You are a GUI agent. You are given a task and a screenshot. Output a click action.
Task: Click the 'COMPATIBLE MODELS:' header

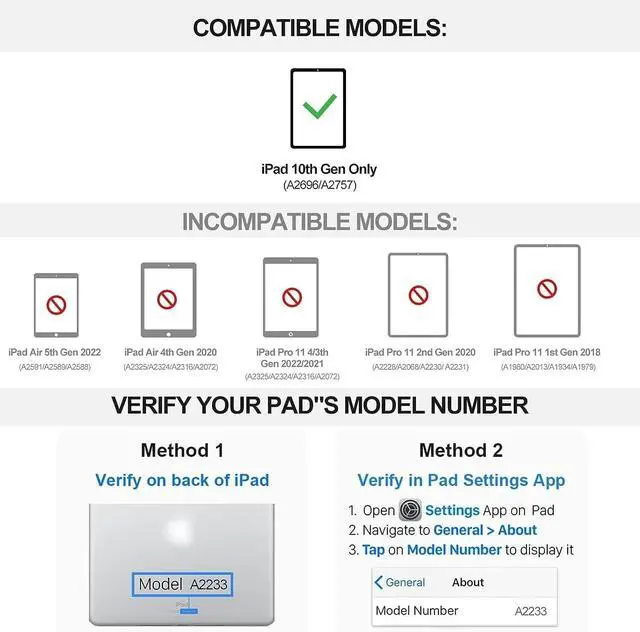(320, 27)
